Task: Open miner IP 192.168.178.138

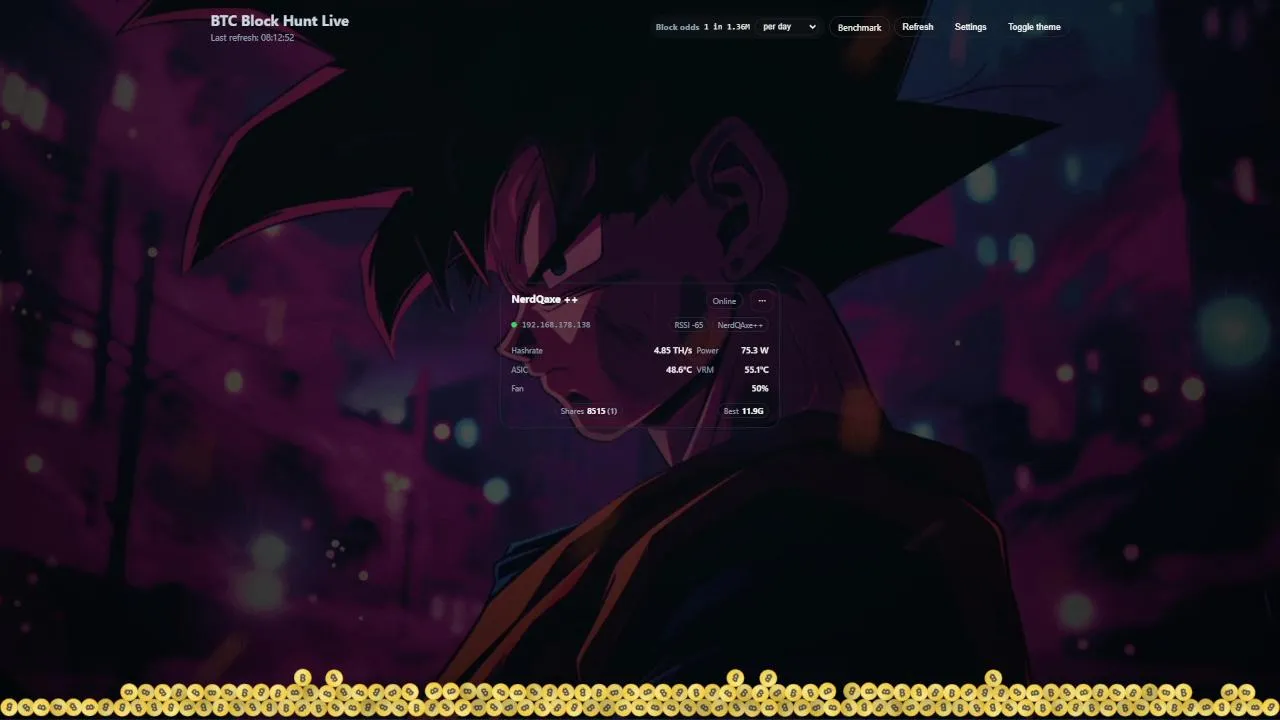Action: coord(556,325)
